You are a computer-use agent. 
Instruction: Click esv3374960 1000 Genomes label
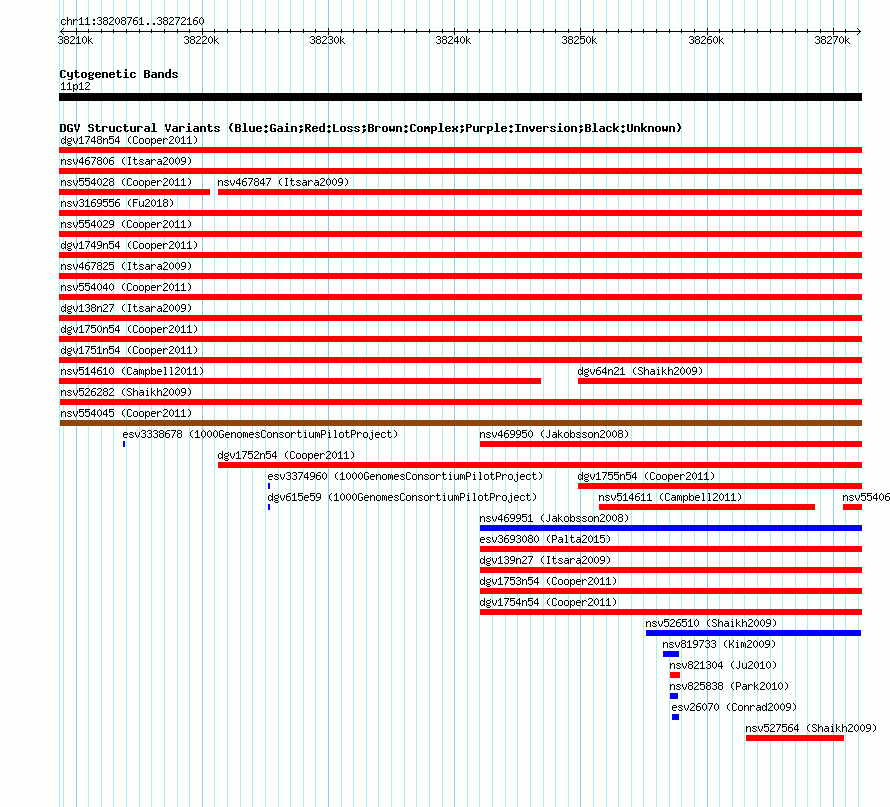point(405,476)
